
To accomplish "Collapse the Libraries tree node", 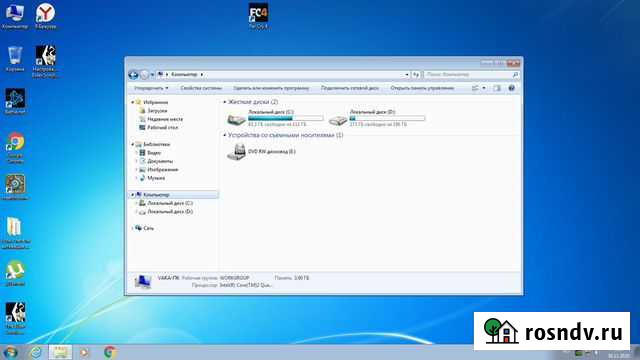I will coord(133,144).
